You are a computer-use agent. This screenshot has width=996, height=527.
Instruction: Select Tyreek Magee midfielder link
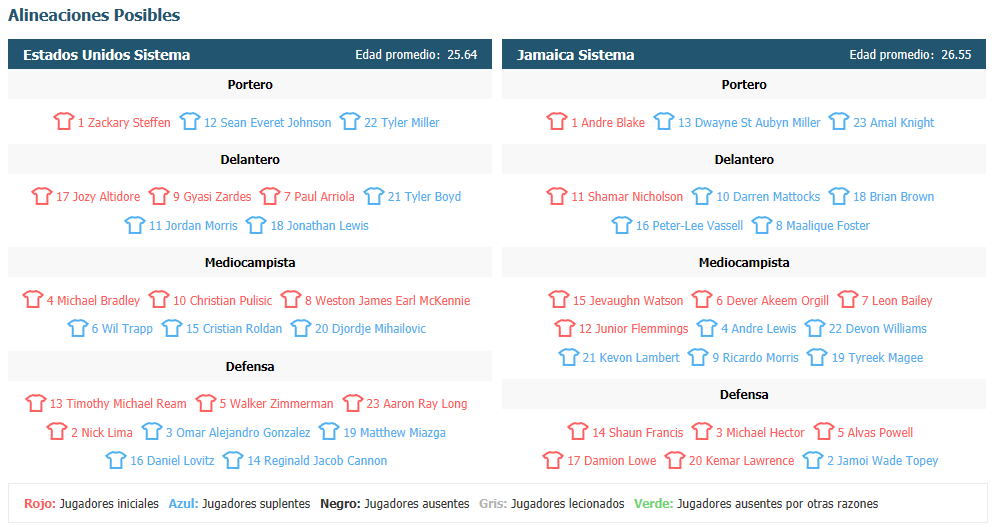click(877, 357)
